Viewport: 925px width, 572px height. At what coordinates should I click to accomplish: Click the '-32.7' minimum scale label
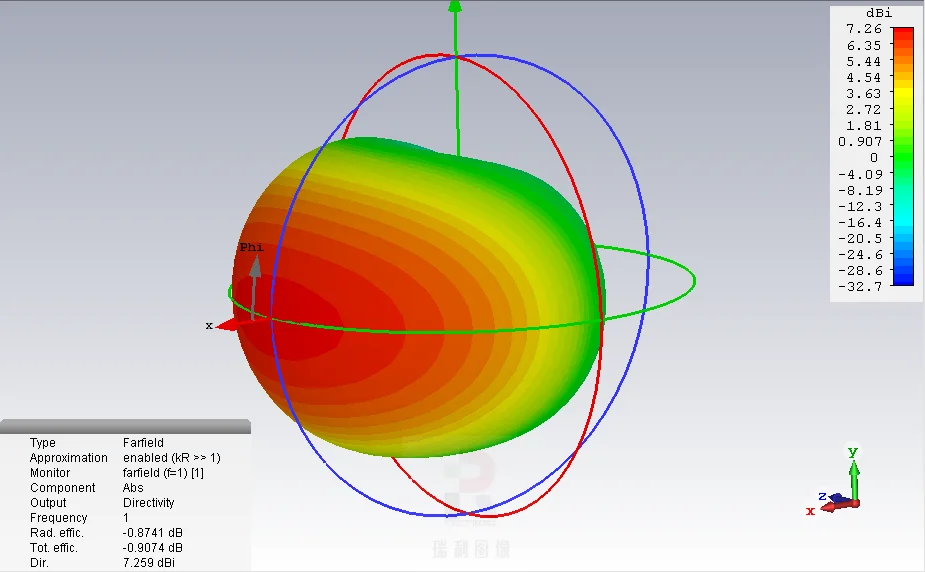click(860, 287)
